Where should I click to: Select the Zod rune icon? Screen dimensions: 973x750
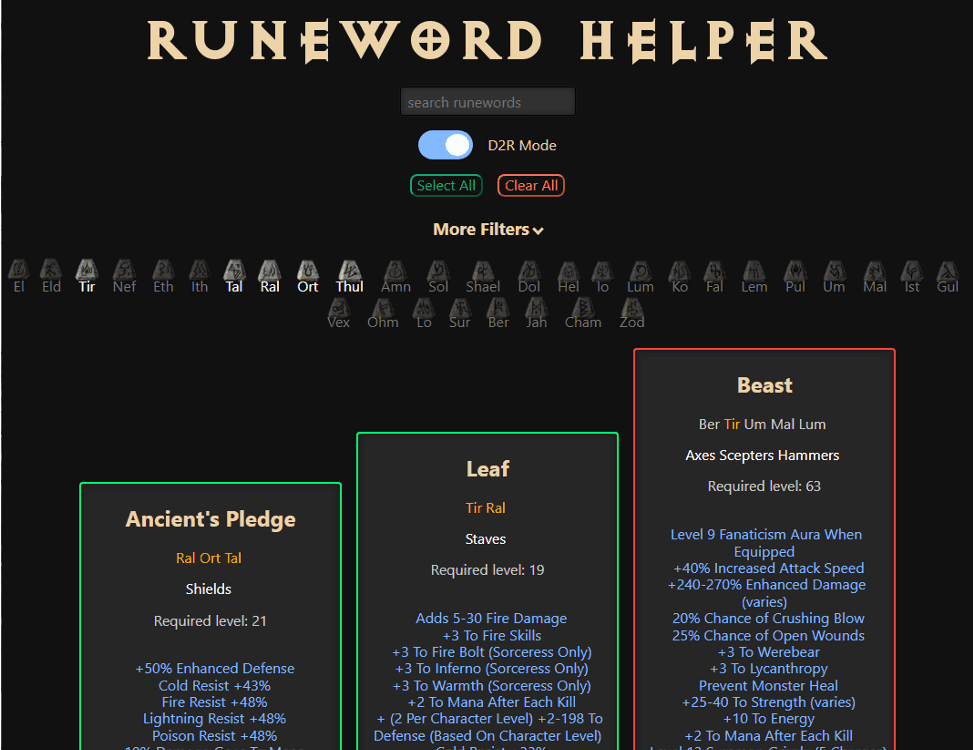click(x=632, y=306)
